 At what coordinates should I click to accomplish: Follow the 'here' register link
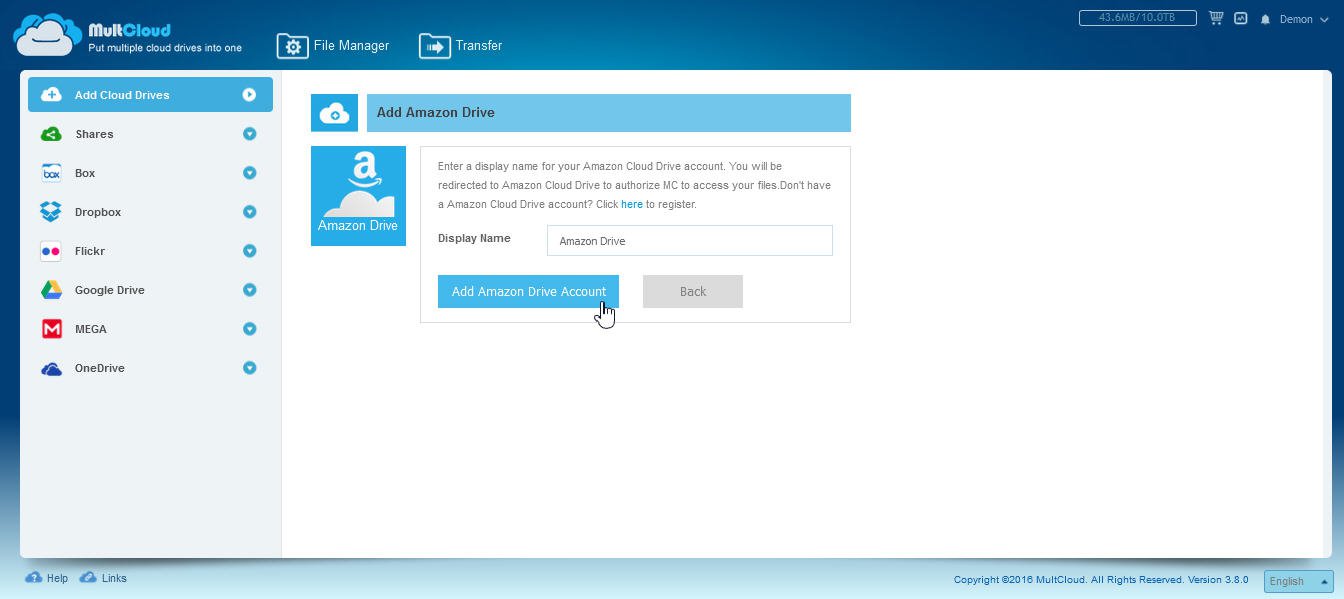[x=632, y=204]
